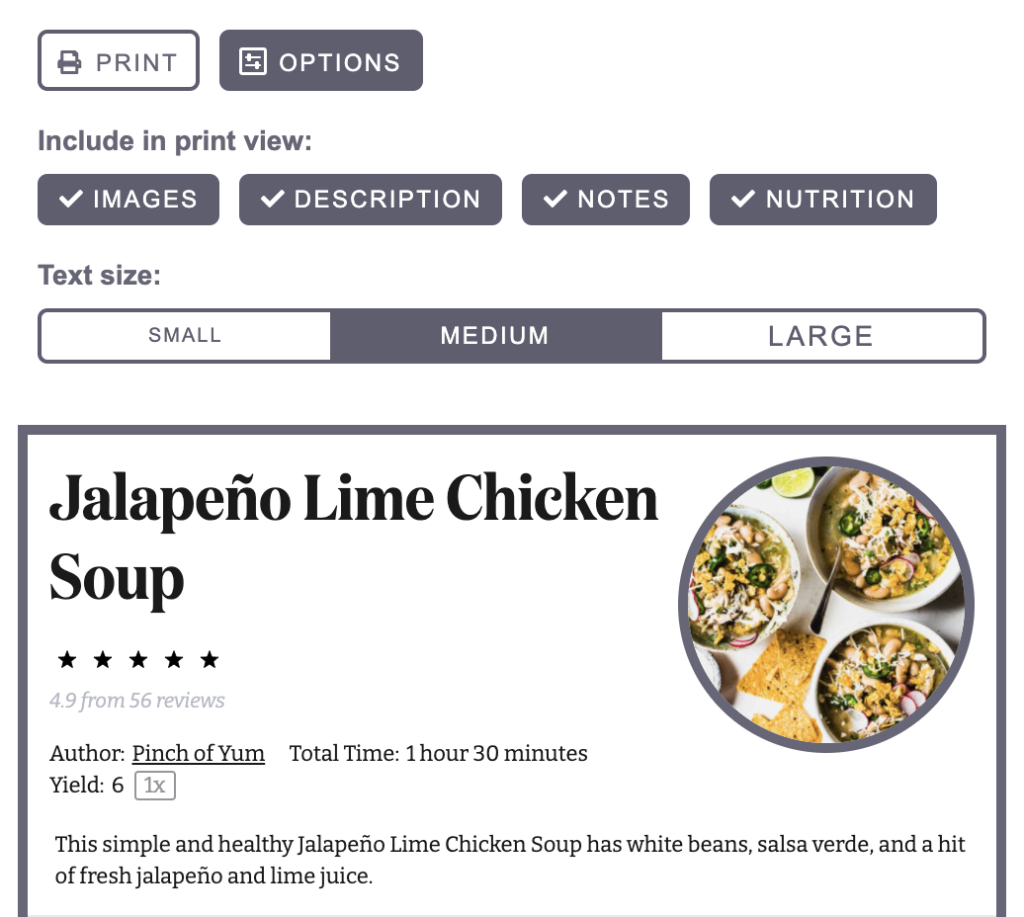This screenshot has width=1024, height=917.
Task: Click the printer icon on Print button
Action: coord(69,62)
